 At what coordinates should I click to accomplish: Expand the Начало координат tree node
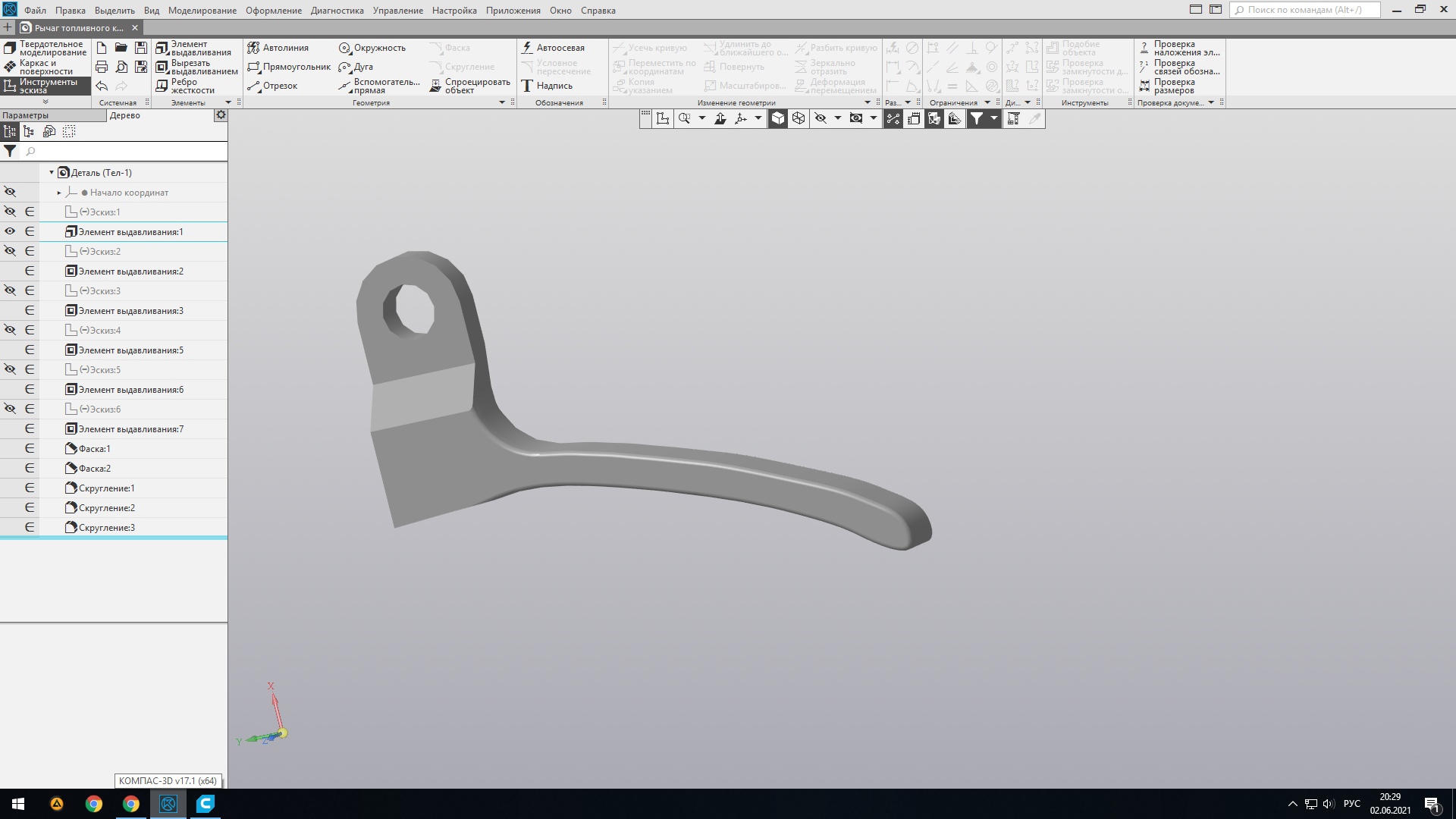pyautogui.click(x=59, y=193)
